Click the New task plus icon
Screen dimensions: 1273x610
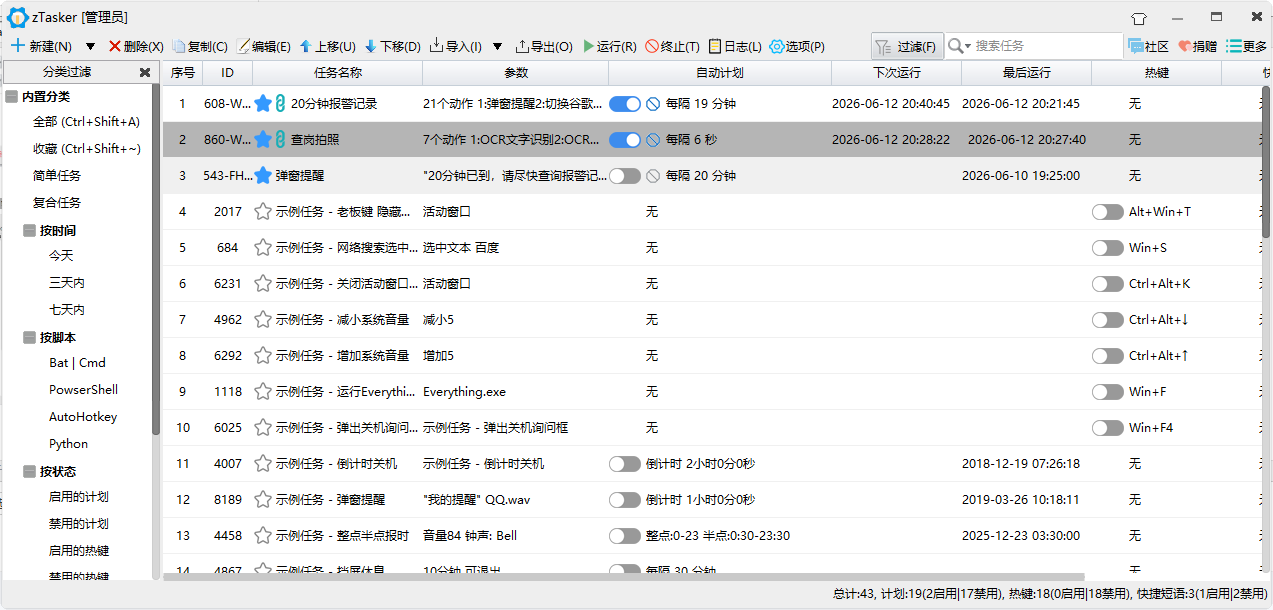tap(18, 46)
